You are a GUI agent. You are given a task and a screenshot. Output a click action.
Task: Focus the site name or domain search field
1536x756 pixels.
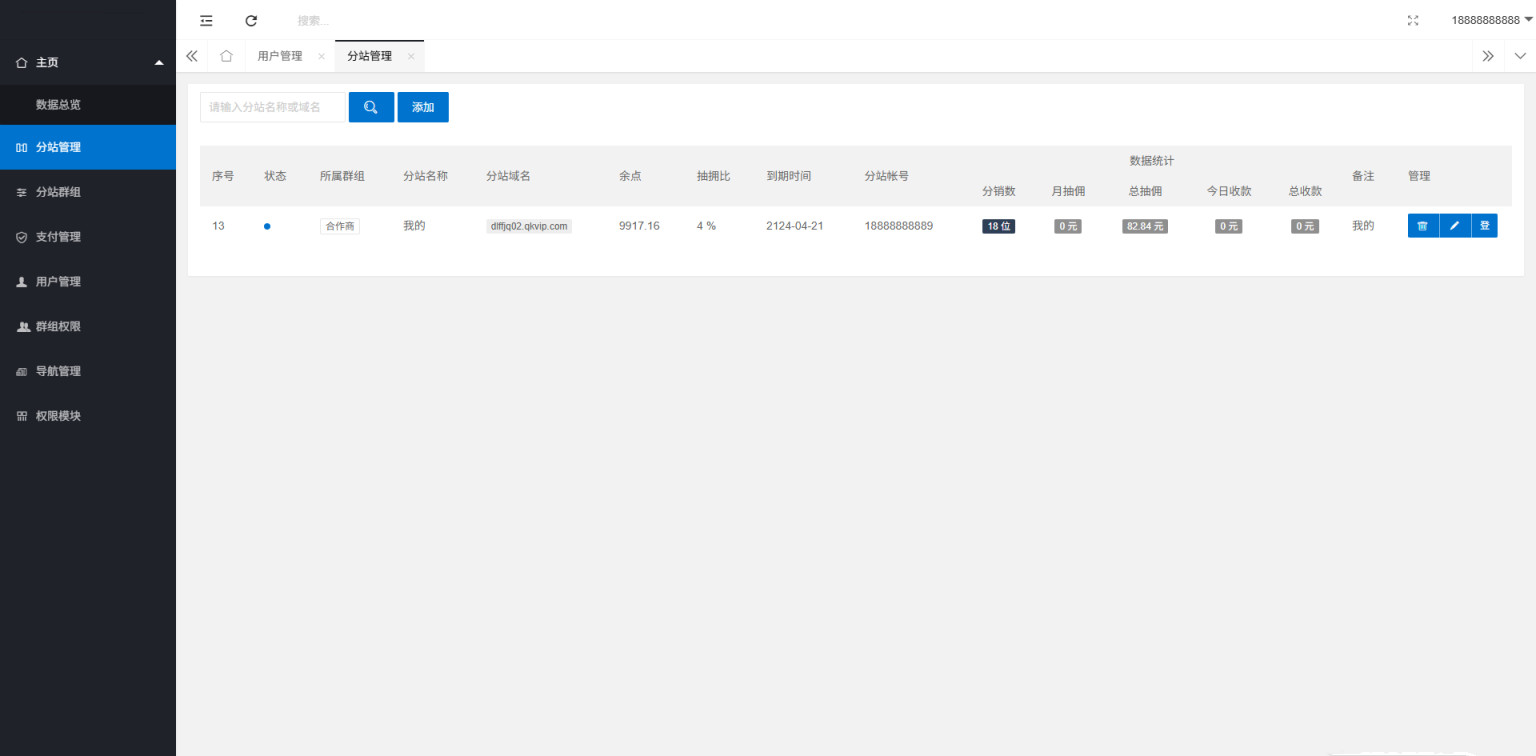[x=272, y=107]
